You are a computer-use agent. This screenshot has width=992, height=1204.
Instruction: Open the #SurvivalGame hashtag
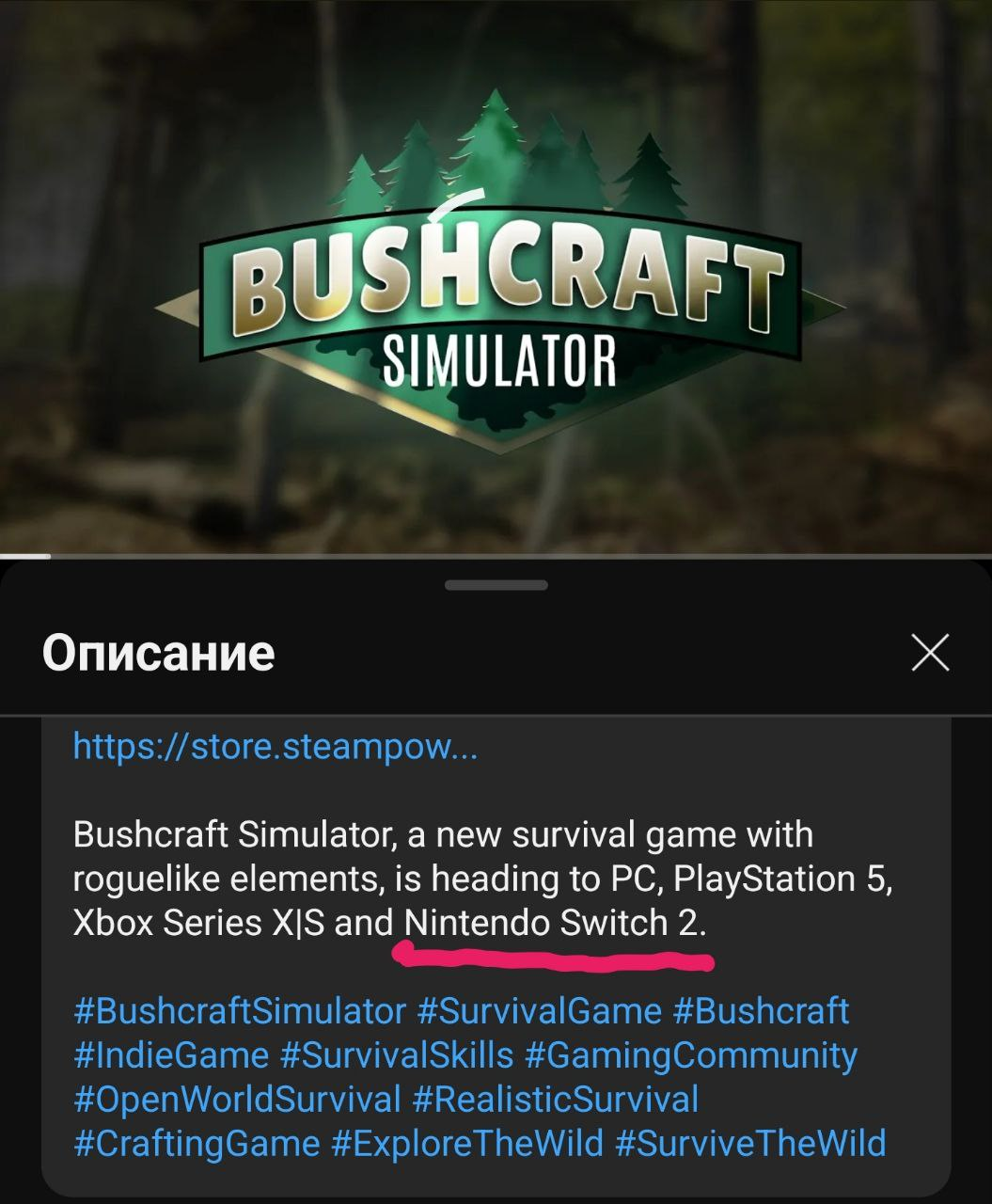(540, 1011)
